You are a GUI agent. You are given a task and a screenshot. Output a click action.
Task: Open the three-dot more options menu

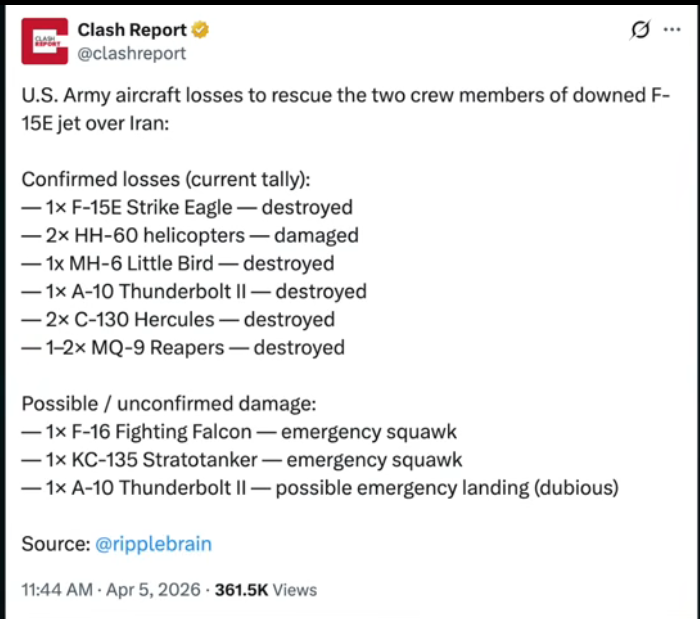(672, 30)
